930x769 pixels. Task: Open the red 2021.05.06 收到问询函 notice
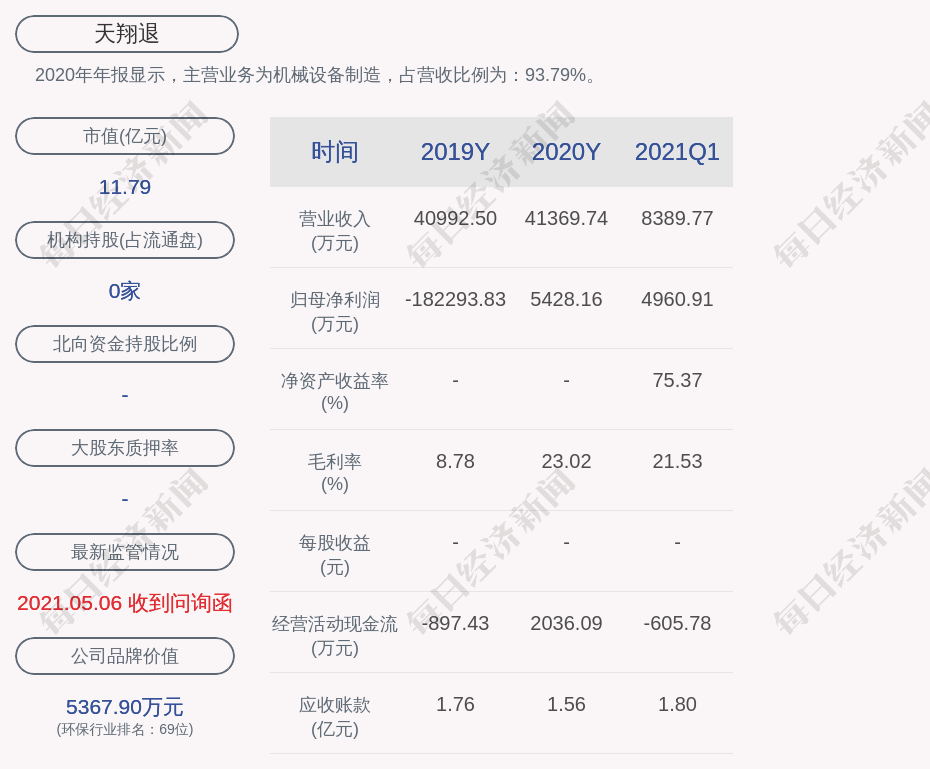click(x=125, y=603)
